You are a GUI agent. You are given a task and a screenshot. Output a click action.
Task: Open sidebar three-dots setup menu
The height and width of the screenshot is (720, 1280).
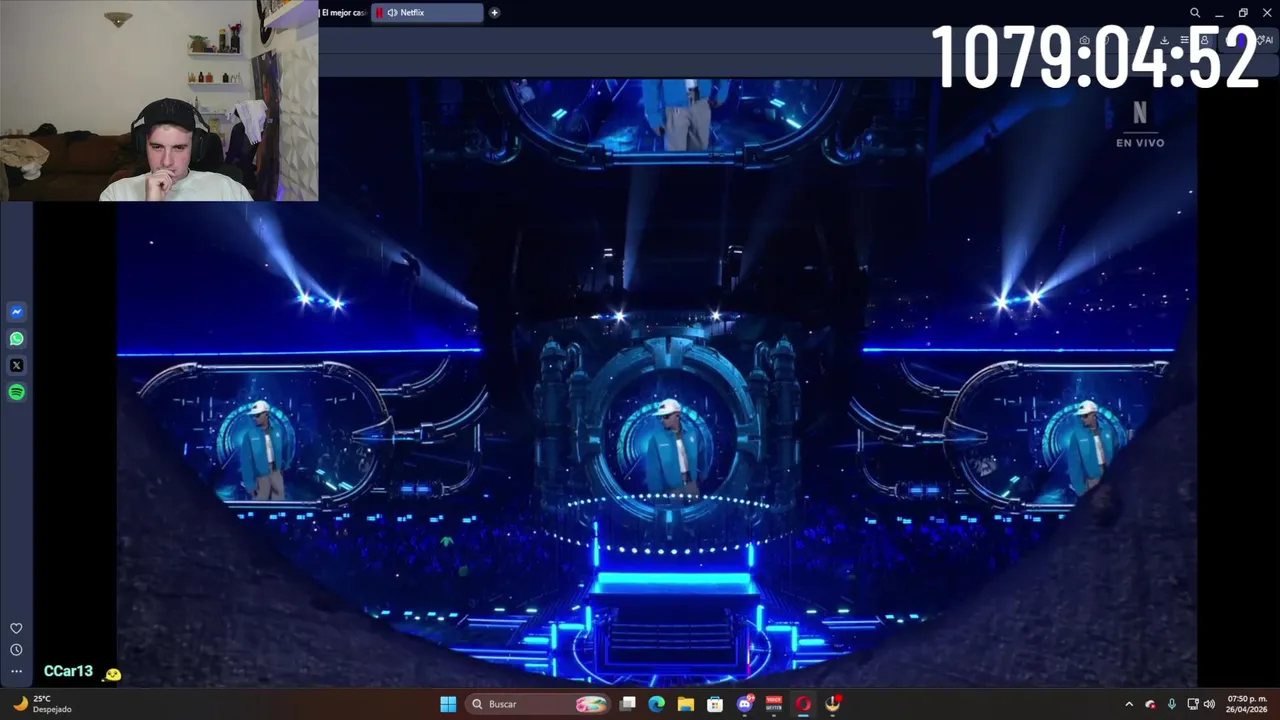tap(16, 672)
